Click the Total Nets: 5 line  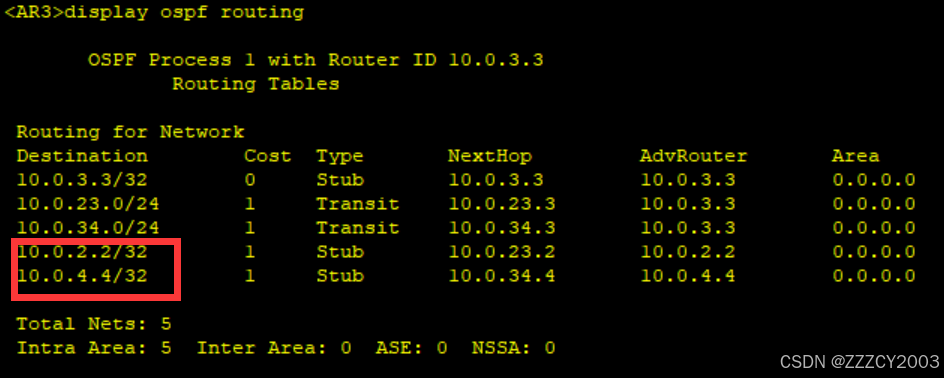(94, 324)
